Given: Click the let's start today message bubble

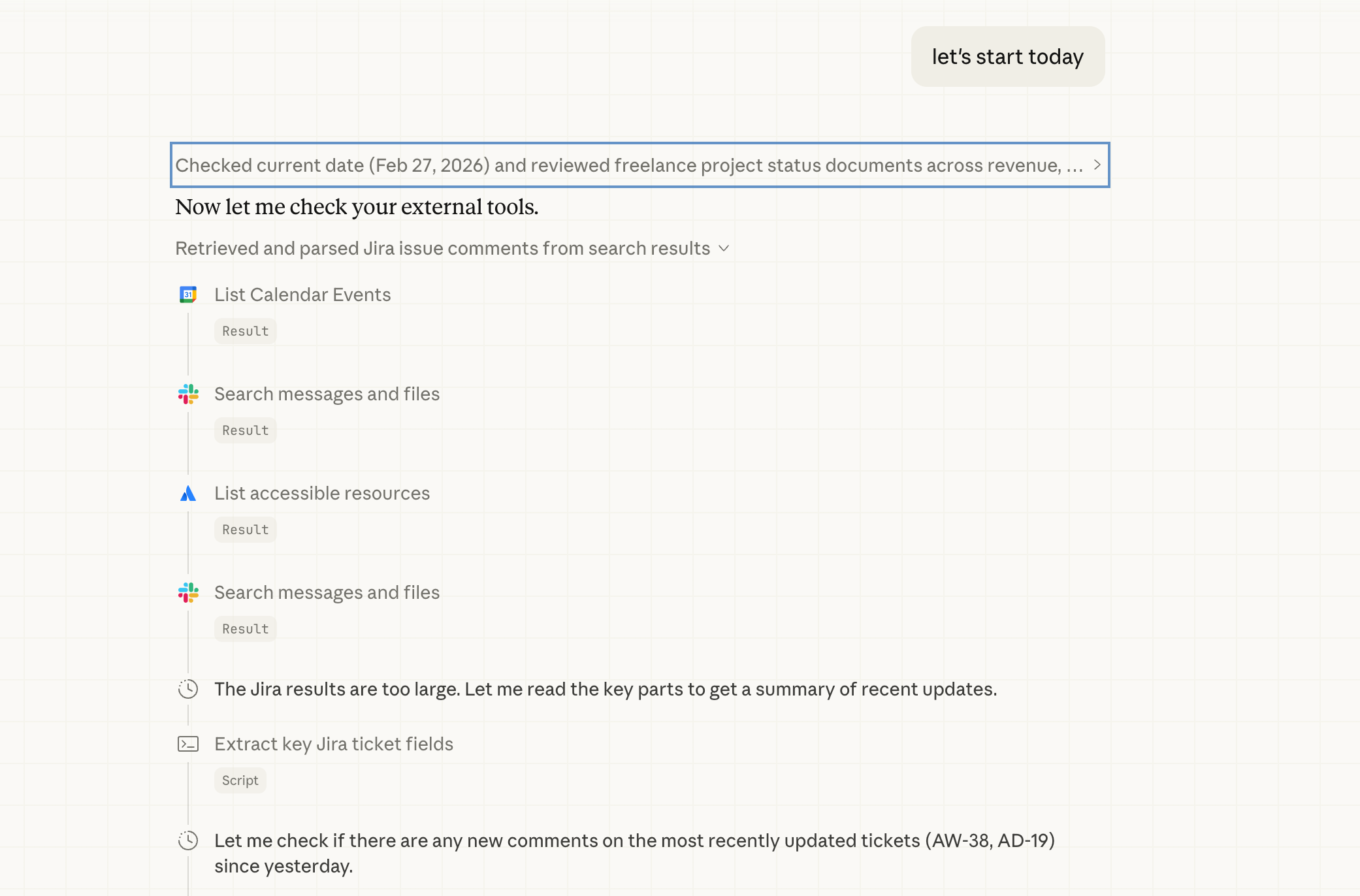Looking at the screenshot, I should 1007,57.
